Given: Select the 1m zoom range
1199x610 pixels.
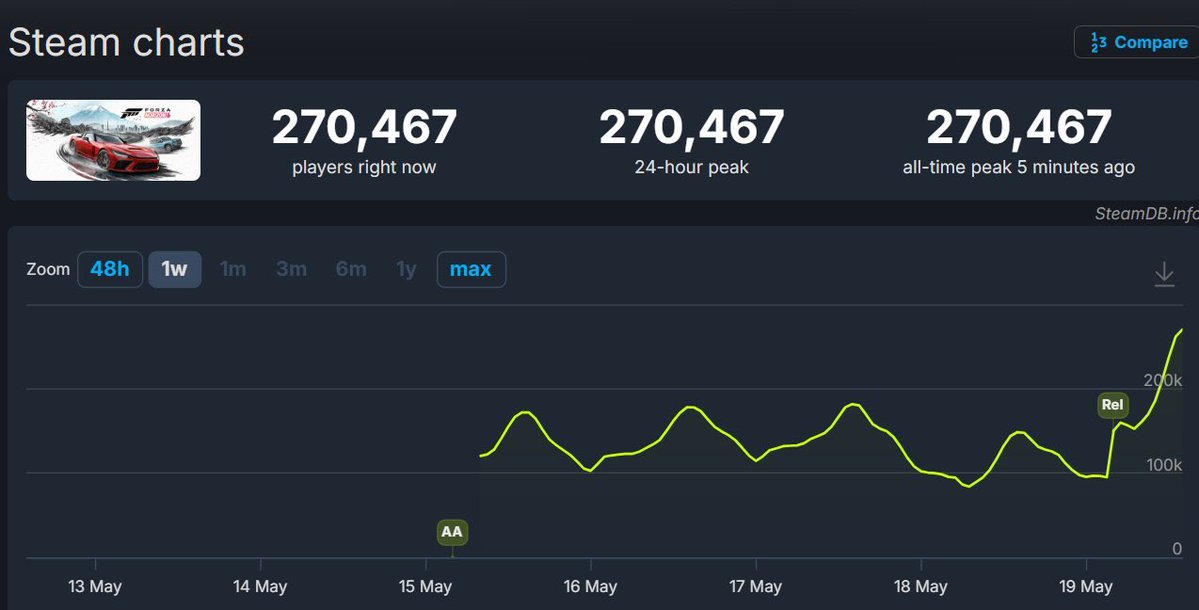Looking at the screenshot, I should (232, 269).
